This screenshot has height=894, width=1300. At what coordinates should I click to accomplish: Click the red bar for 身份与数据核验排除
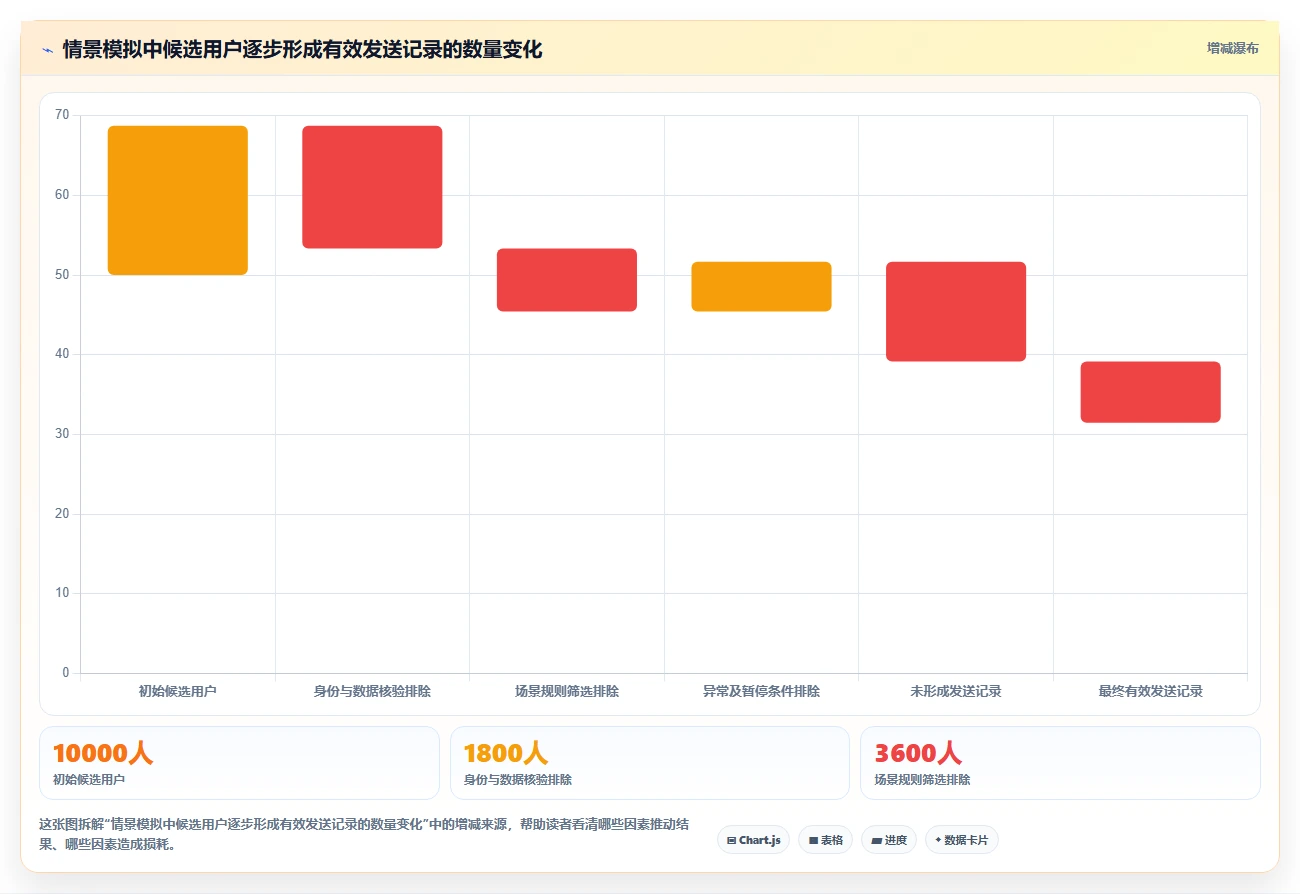click(372, 187)
